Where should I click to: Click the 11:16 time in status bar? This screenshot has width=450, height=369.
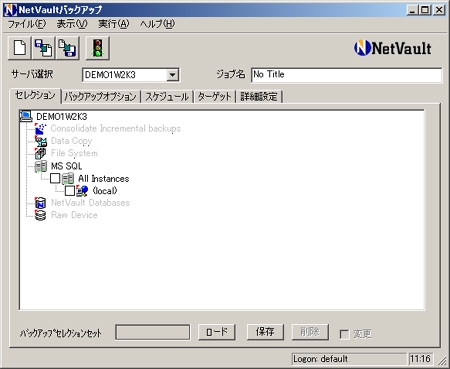click(420, 359)
